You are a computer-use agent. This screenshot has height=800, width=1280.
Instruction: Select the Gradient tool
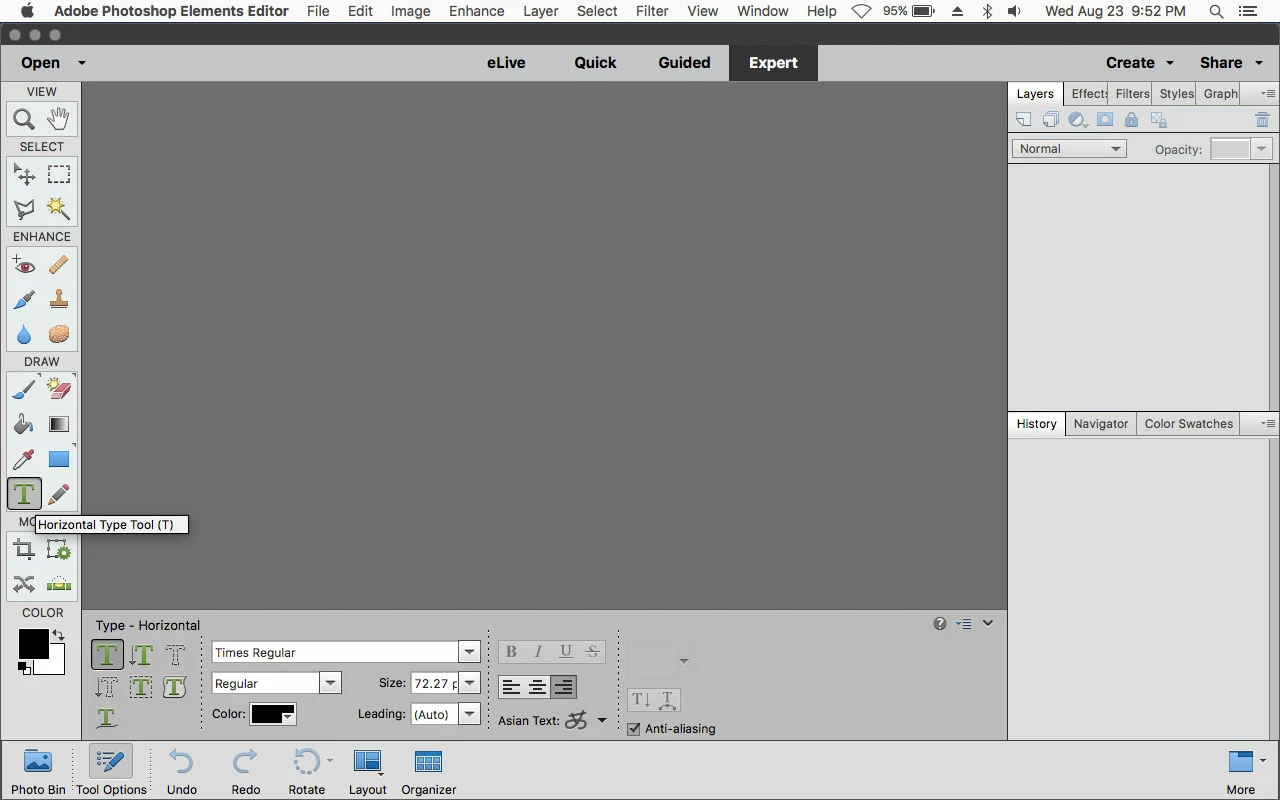click(59, 425)
